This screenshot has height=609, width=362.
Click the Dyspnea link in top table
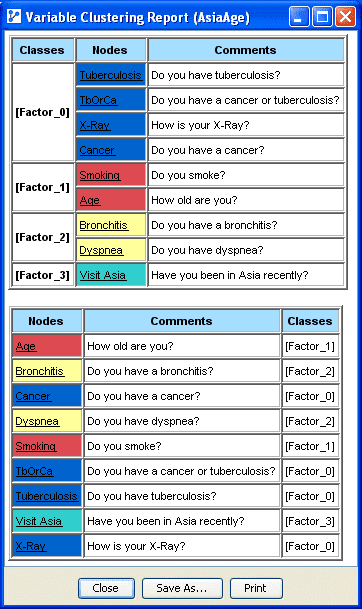coord(101,250)
